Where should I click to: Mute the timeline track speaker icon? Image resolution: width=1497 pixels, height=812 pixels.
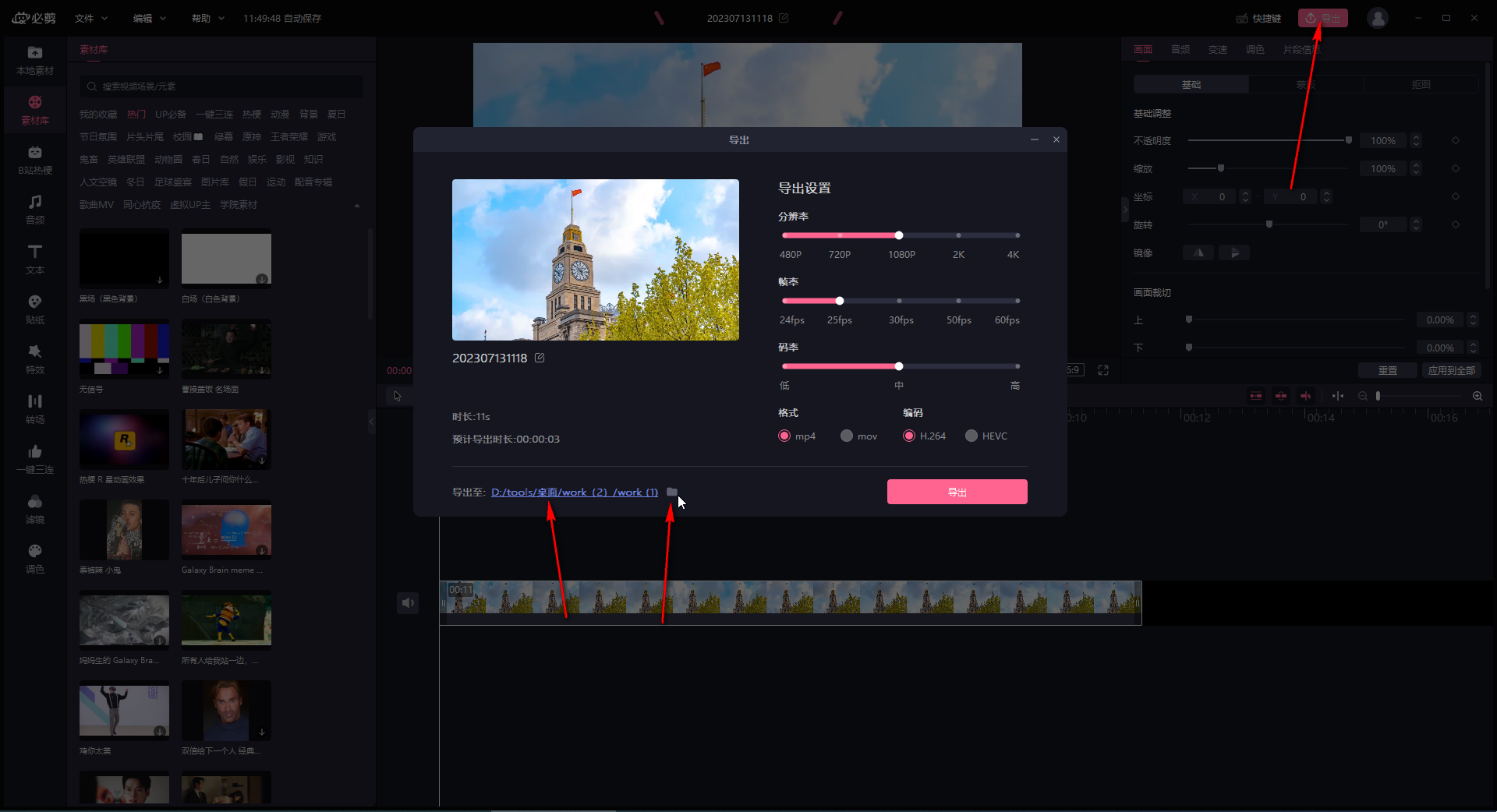coord(408,602)
